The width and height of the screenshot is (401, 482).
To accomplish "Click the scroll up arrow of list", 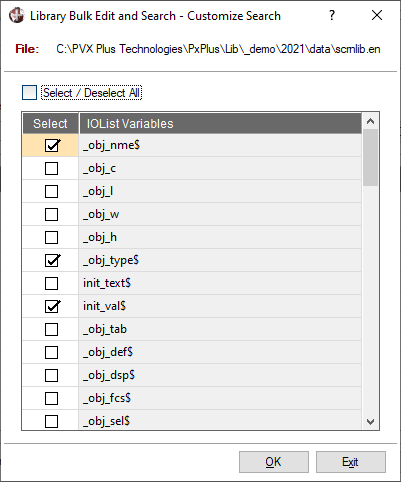I will [x=370, y=121].
